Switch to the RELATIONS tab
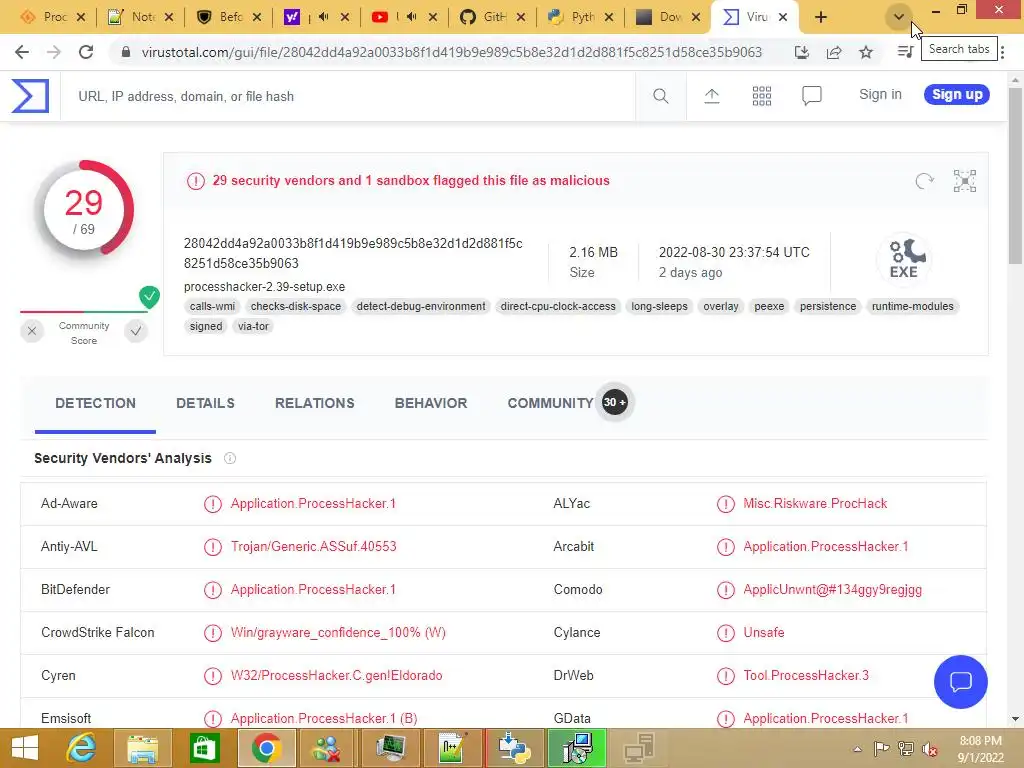Screen dimensions: 1024x768 [x=315, y=404]
